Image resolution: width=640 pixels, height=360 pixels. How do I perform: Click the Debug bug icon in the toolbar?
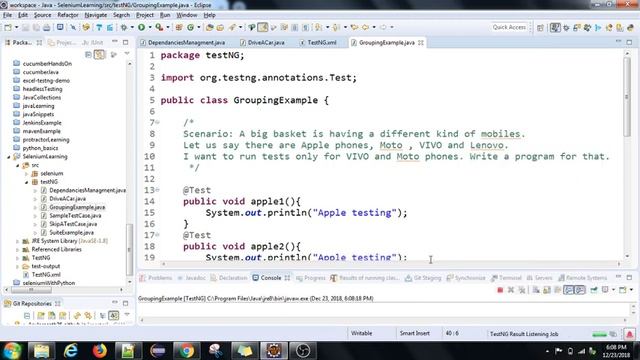[x=124, y=27]
